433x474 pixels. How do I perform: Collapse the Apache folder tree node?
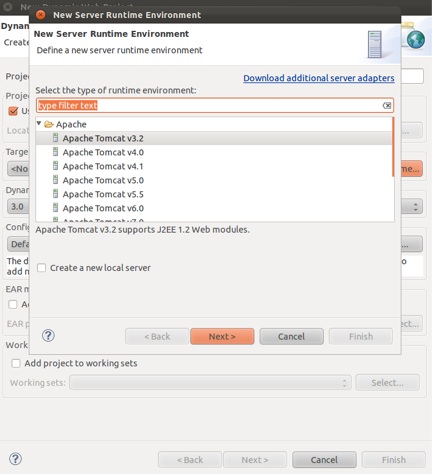(39, 124)
